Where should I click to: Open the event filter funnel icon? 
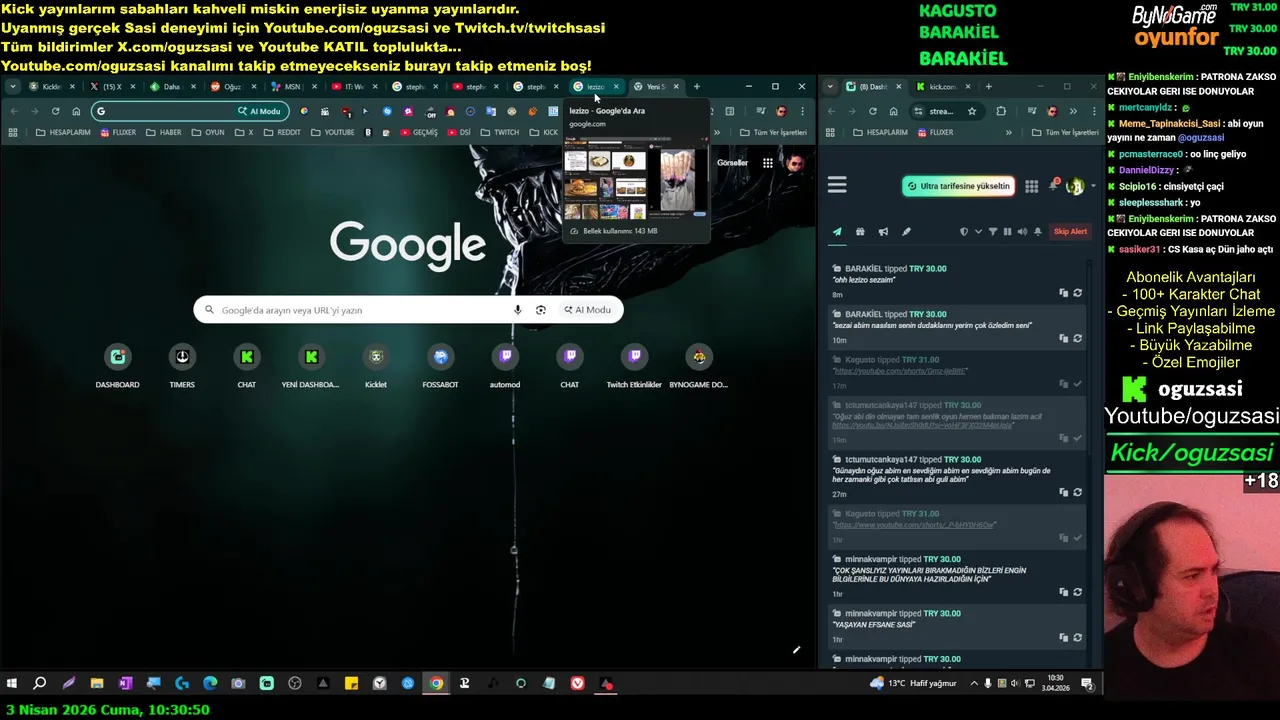coord(993,232)
